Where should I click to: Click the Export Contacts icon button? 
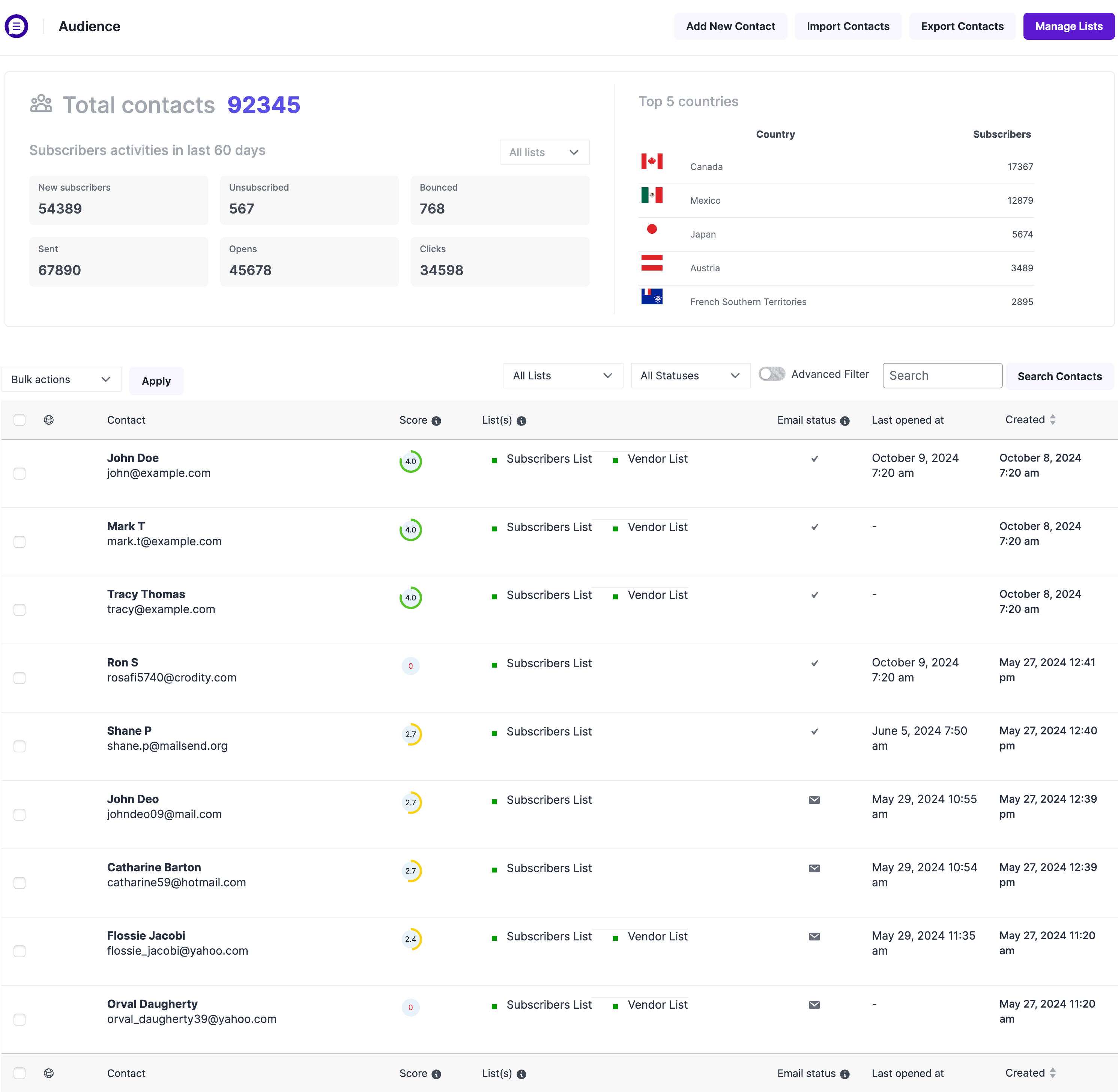(962, 26)
